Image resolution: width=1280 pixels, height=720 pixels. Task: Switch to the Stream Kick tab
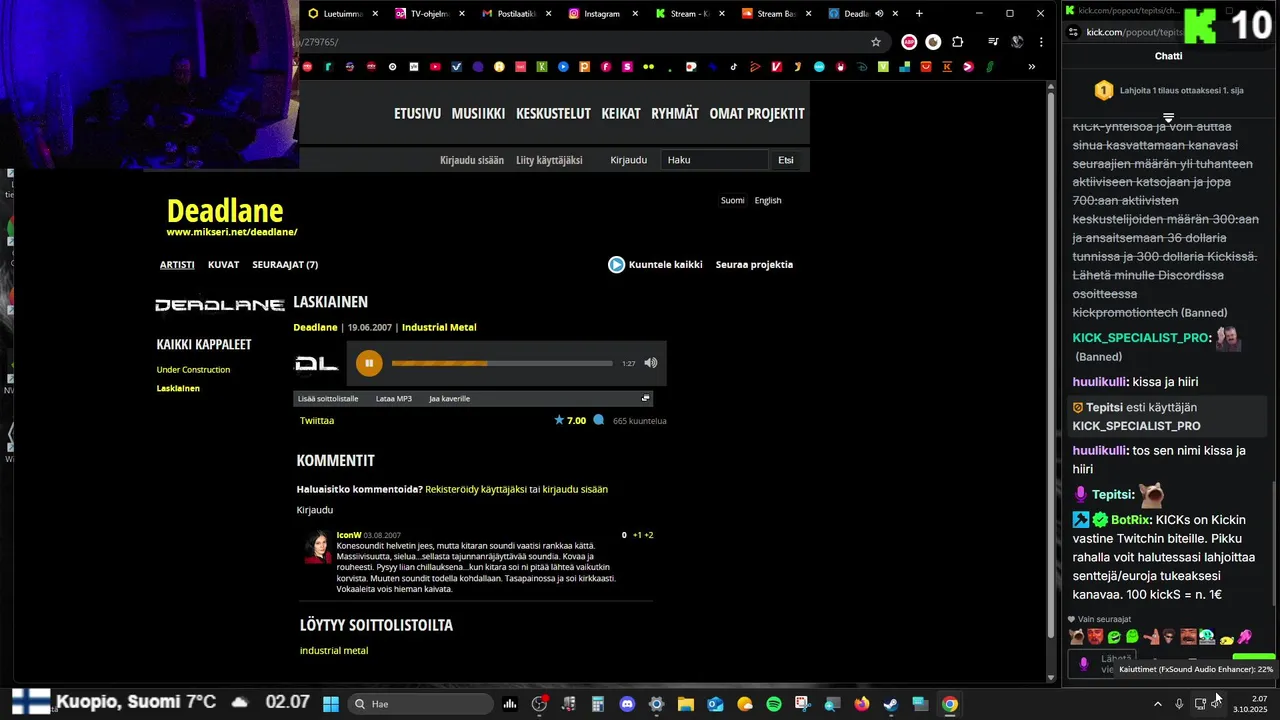[690, 14]
